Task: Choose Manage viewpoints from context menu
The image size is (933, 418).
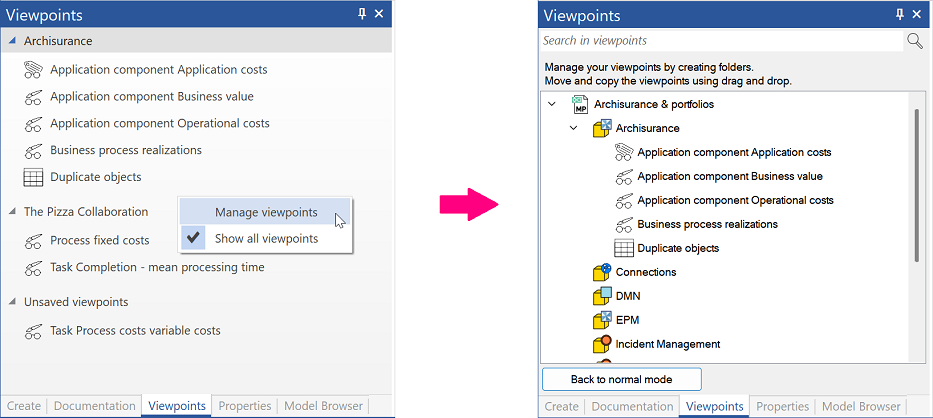Action: coord(265,212)
